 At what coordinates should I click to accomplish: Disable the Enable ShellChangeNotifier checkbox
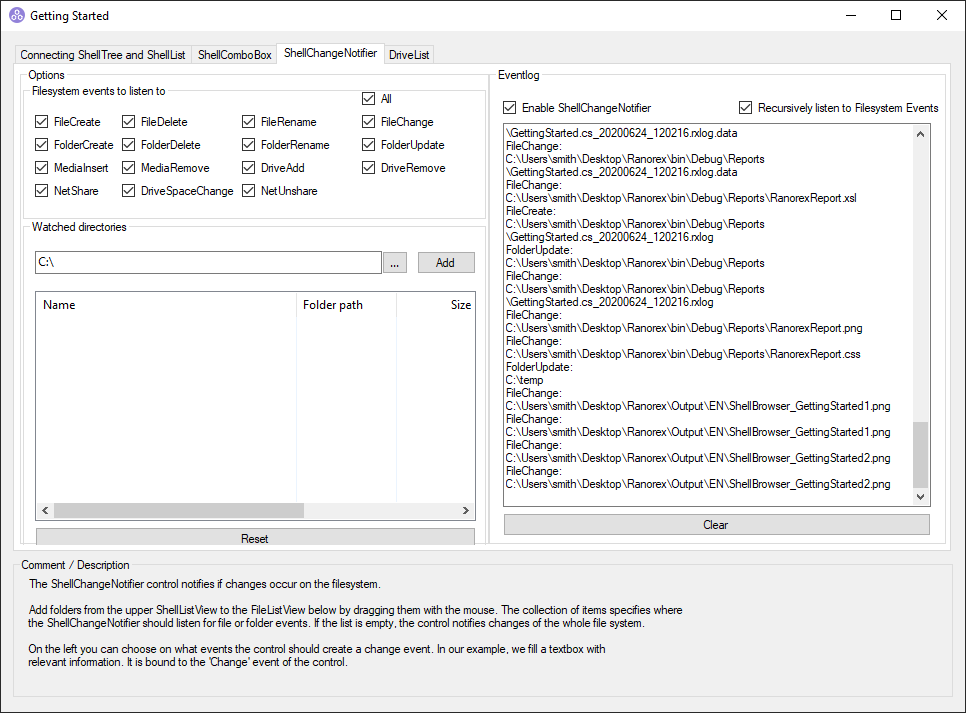tap(511, 108)
